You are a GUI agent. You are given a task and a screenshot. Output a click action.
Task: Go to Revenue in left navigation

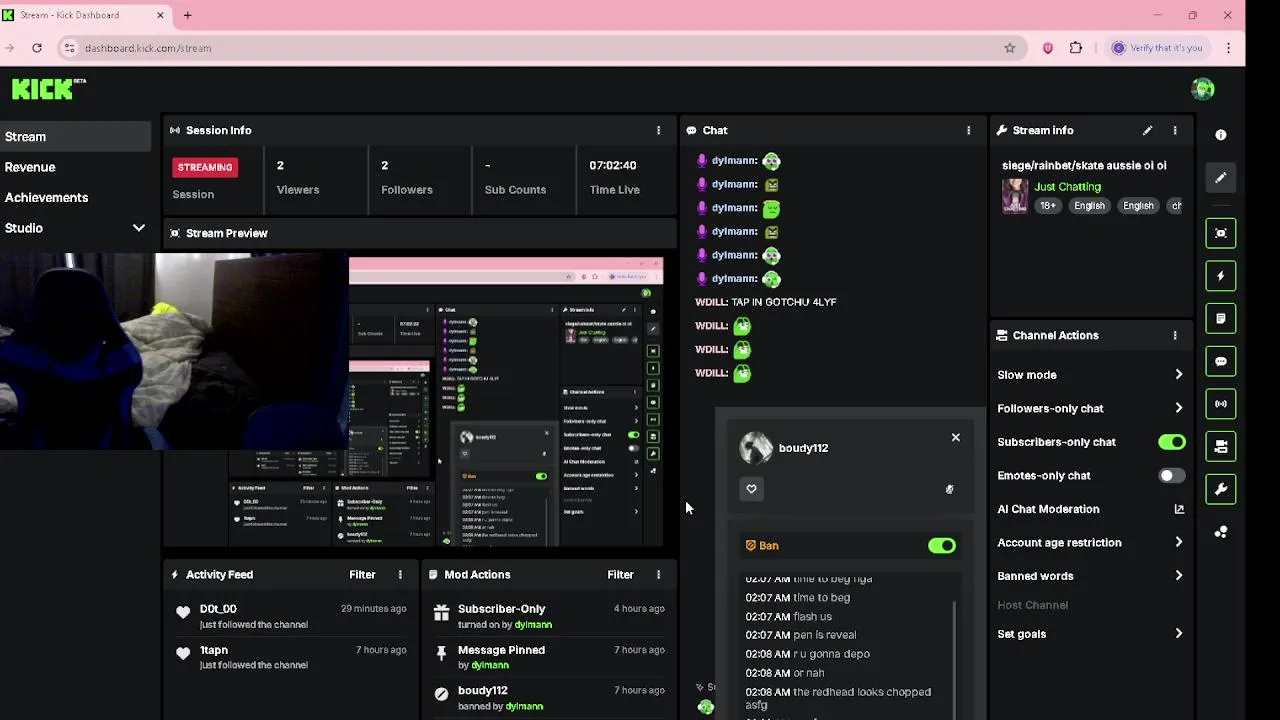tap(30, 167)
